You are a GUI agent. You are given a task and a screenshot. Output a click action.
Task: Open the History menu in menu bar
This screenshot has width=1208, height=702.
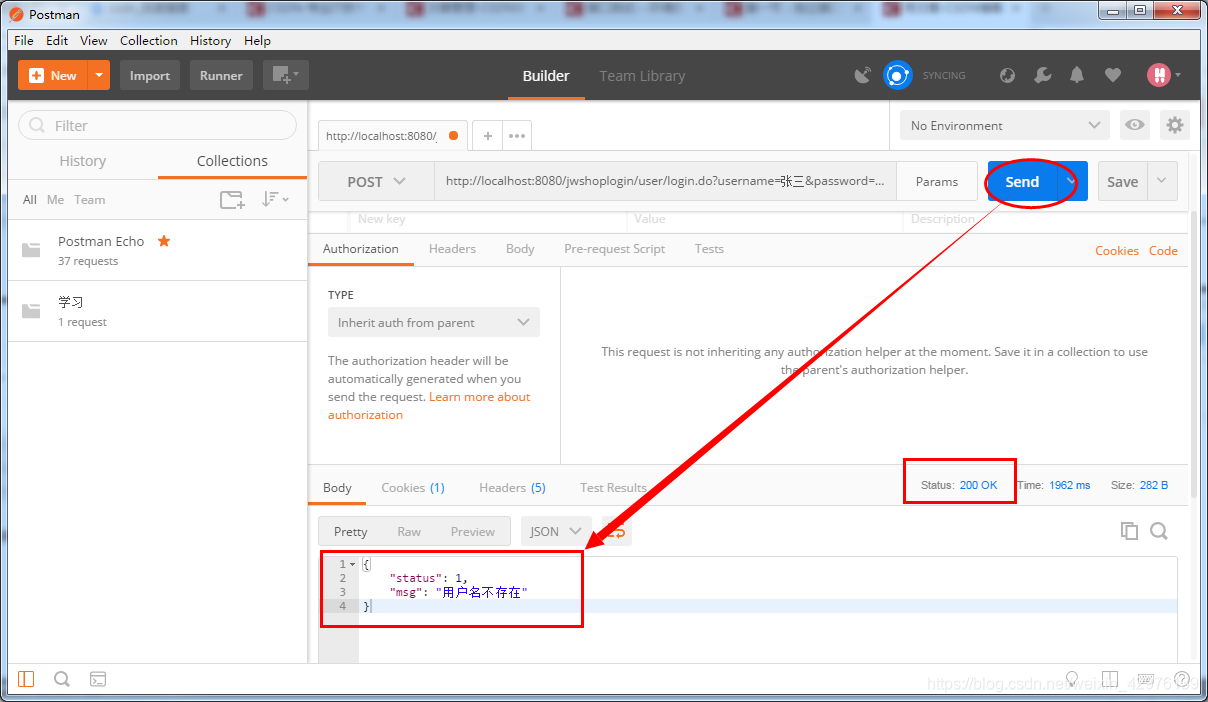click(x=210, y=40)
